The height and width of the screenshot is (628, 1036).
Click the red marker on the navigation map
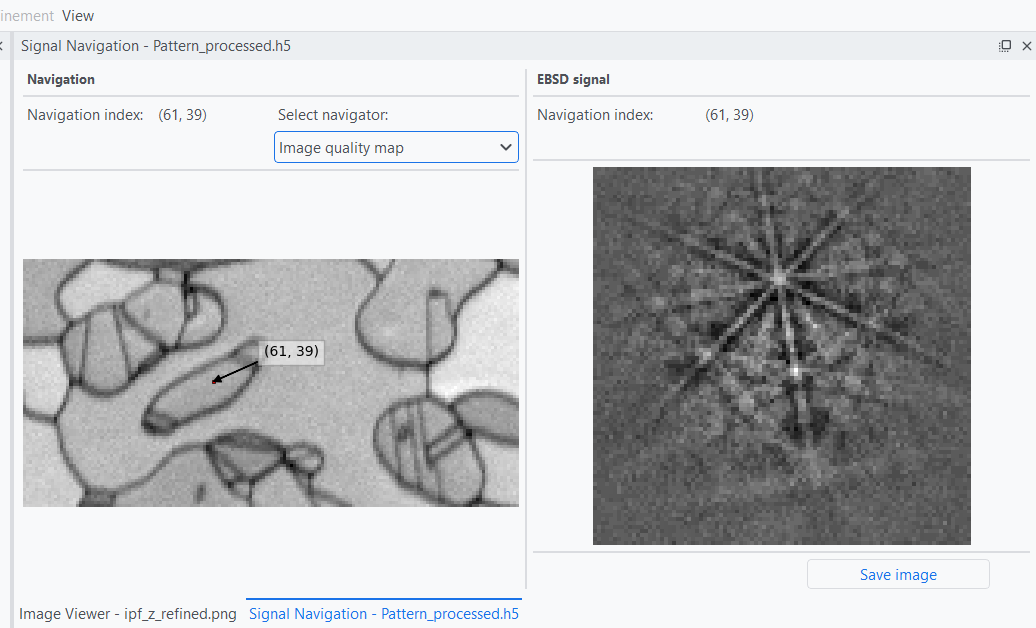[x=214, y=382]
